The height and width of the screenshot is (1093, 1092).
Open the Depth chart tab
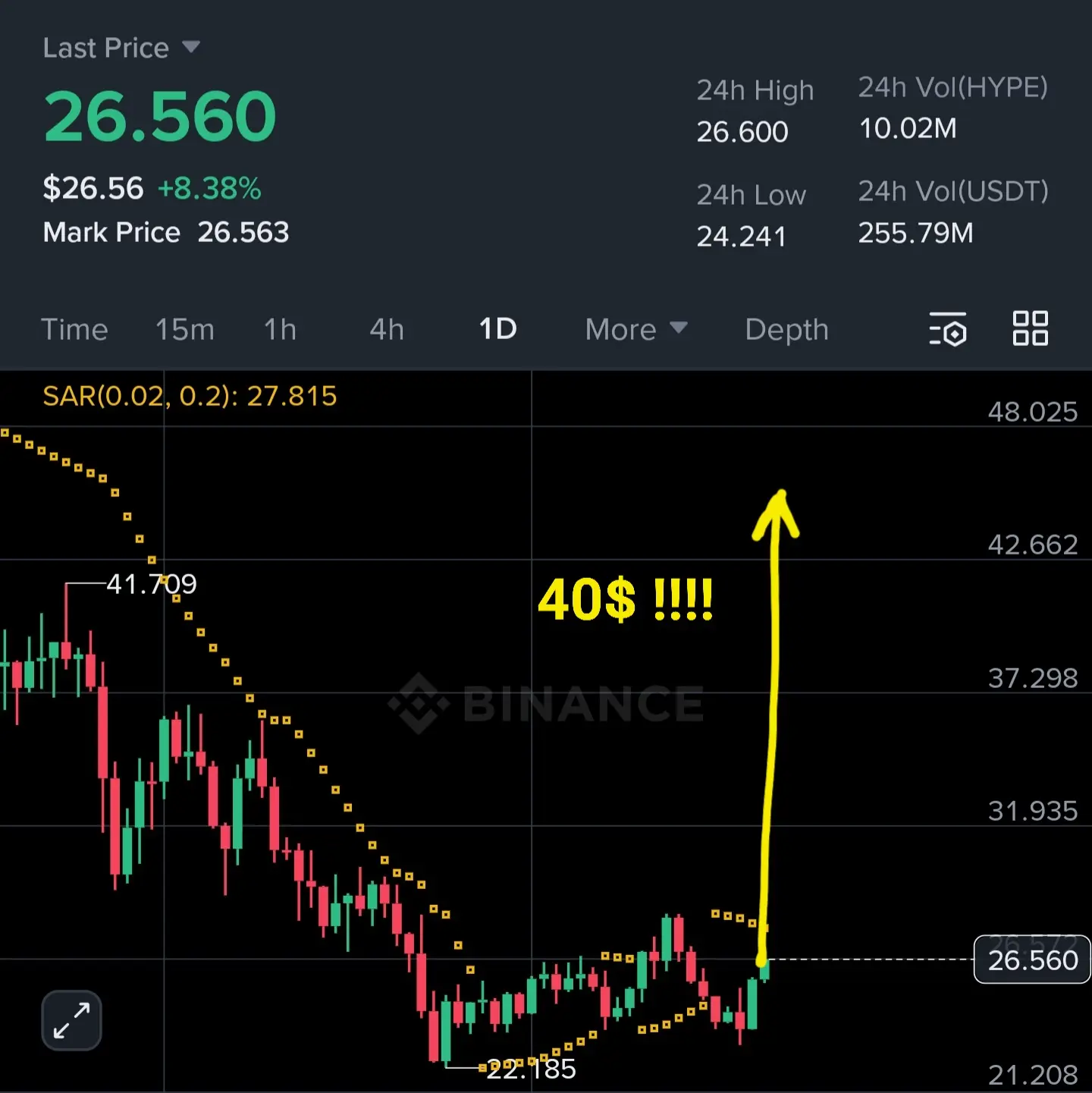pyautogui.click(x=786, y=329)
